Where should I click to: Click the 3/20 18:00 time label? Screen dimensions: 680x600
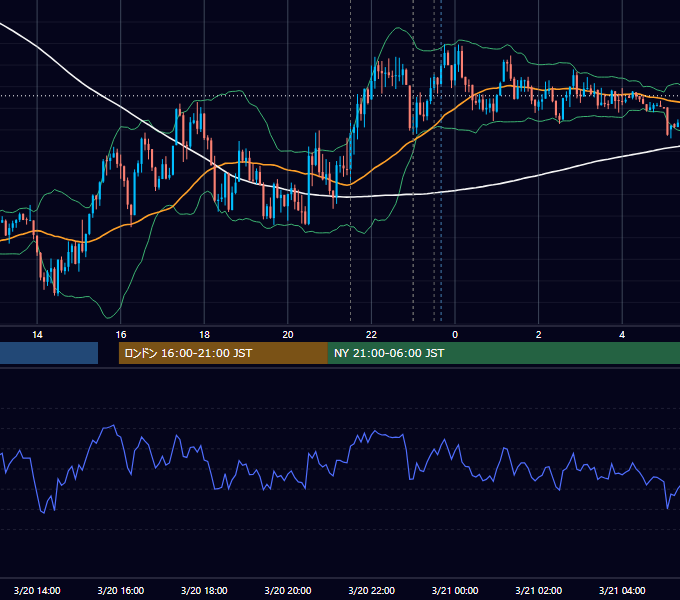tap(204, 590)
